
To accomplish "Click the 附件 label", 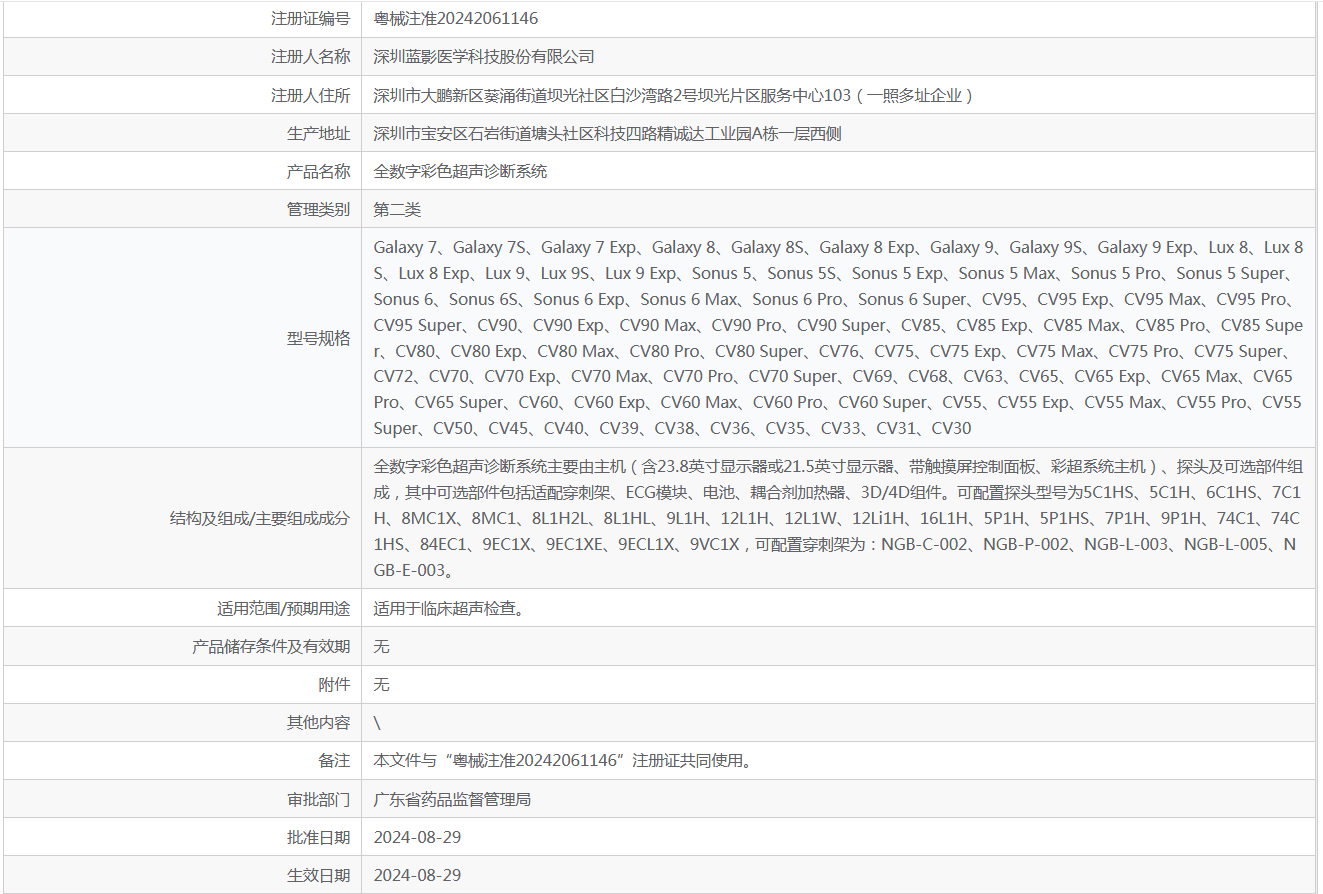I will point(335,684).
